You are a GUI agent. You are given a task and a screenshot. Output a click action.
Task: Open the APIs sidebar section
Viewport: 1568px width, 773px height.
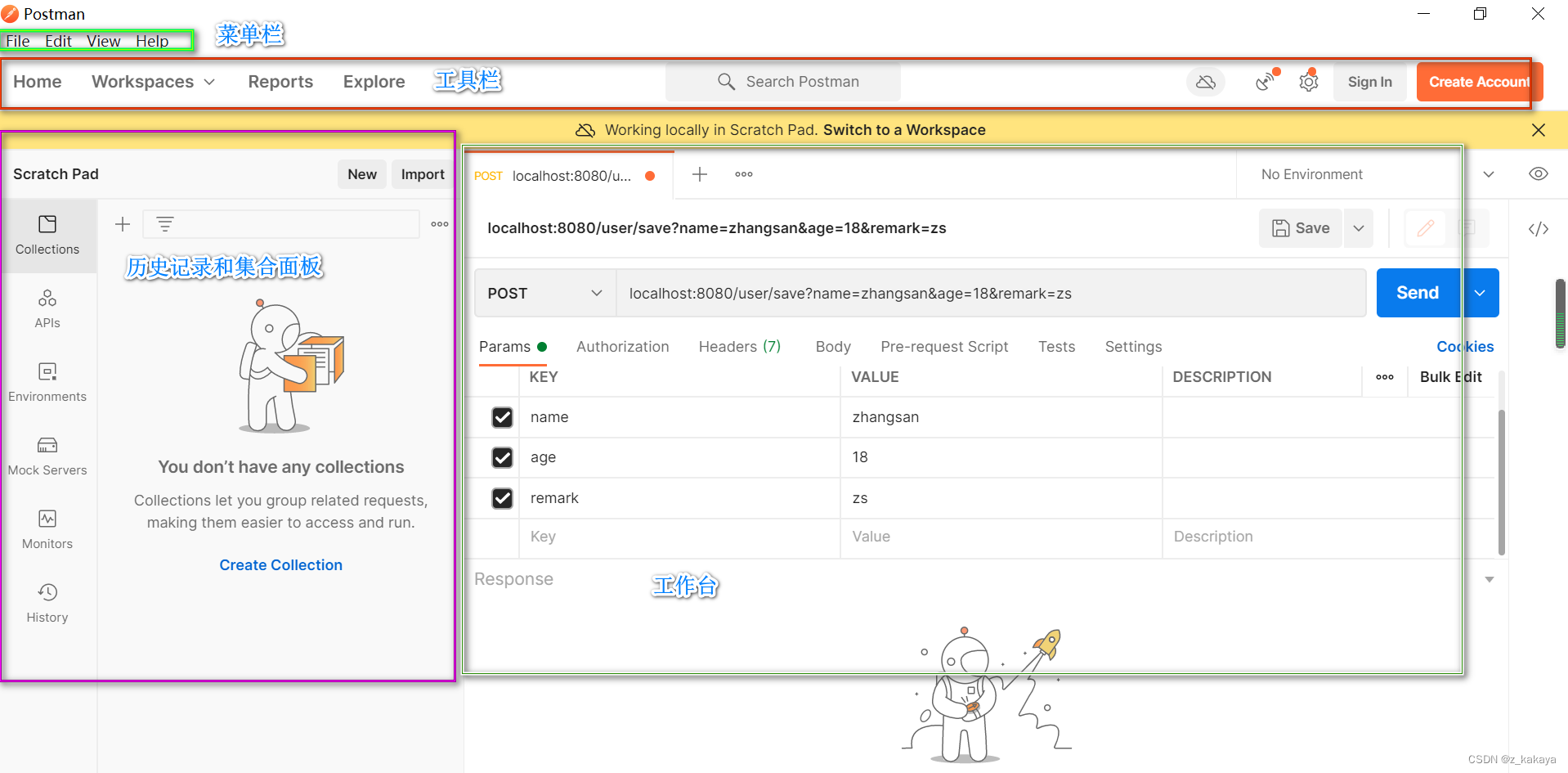click(x=47, y=308)
